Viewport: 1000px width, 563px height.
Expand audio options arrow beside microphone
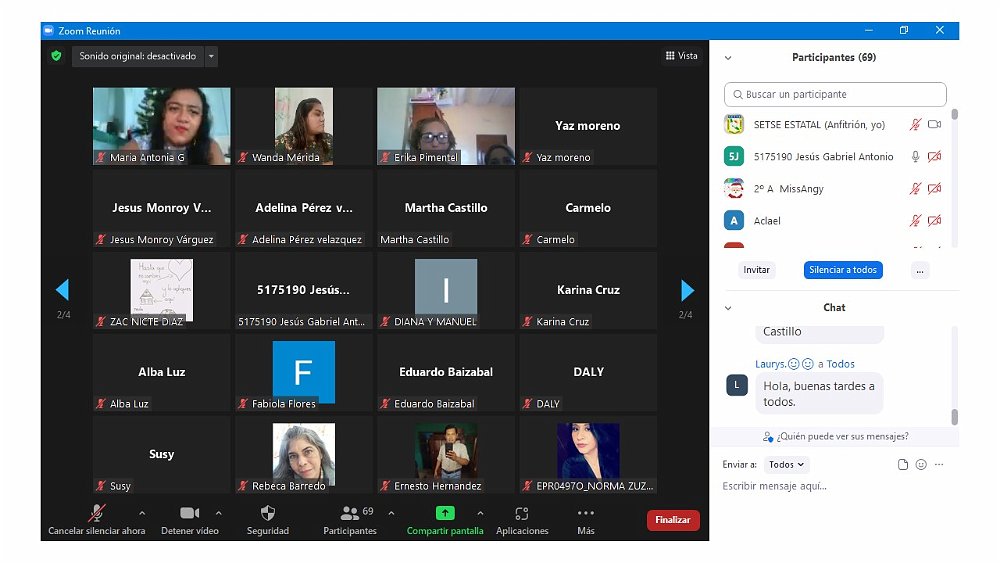pos(141,513)
